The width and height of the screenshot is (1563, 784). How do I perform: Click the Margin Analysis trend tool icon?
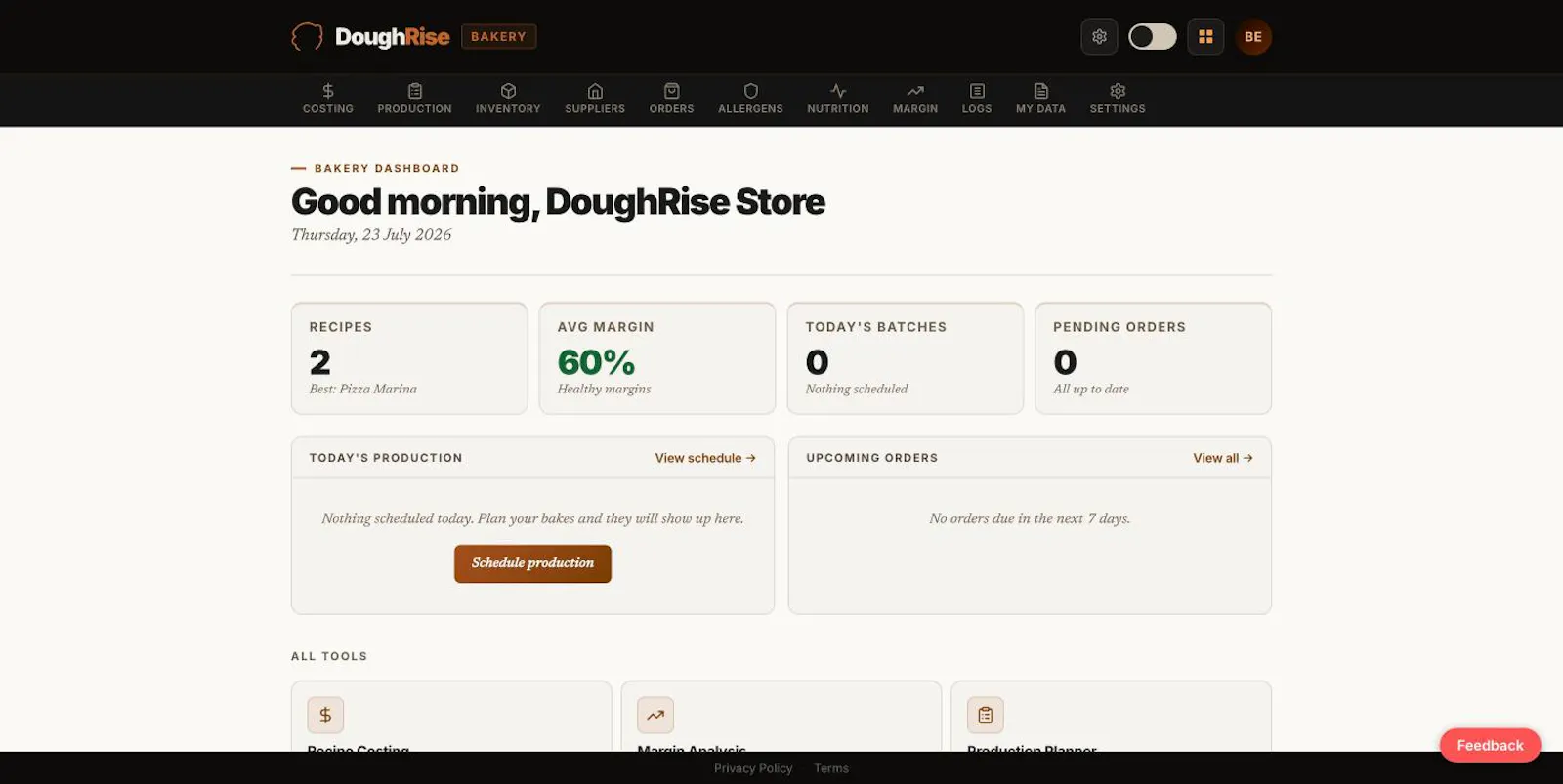click(x=655, y=715)
